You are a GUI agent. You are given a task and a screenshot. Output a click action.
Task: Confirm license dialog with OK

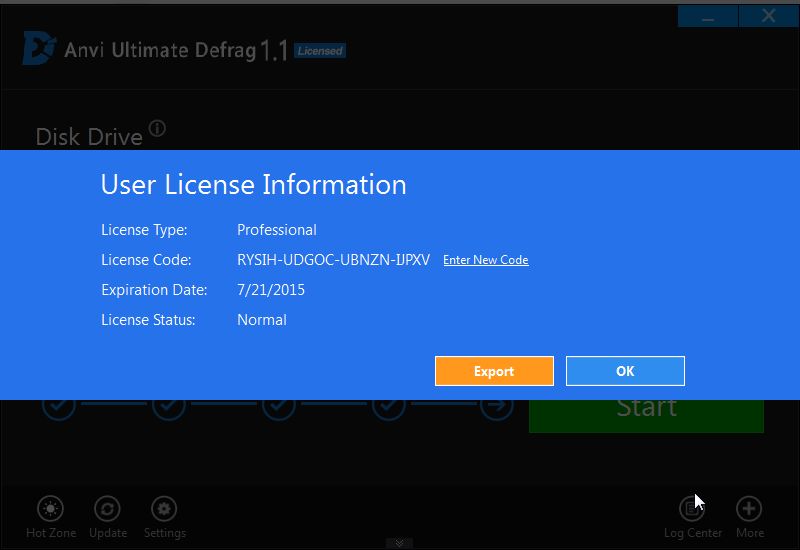pos(625,371)
